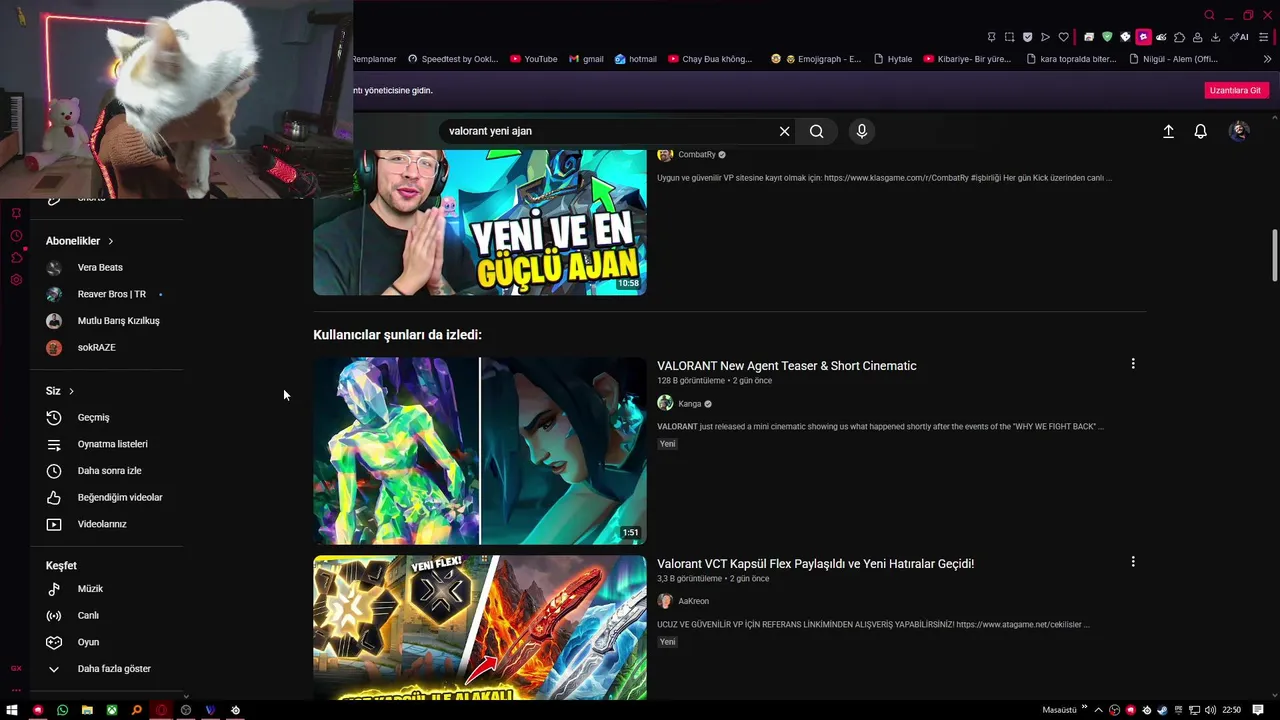Open the browser sidebar settings gear icon
Screen dimensions: 1280x720
pos(16,280)
